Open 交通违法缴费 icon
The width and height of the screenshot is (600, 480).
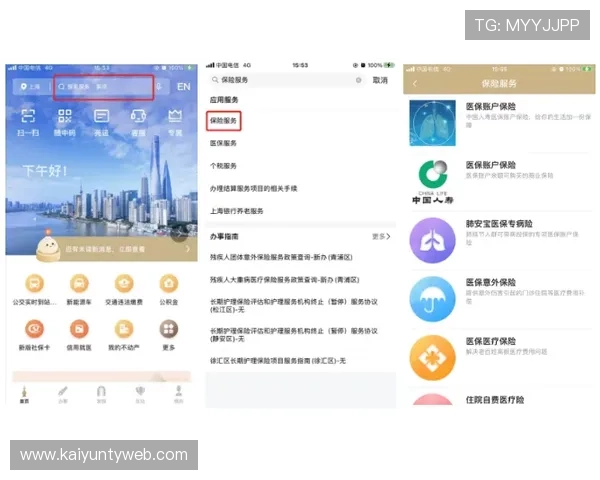[124, 284]
